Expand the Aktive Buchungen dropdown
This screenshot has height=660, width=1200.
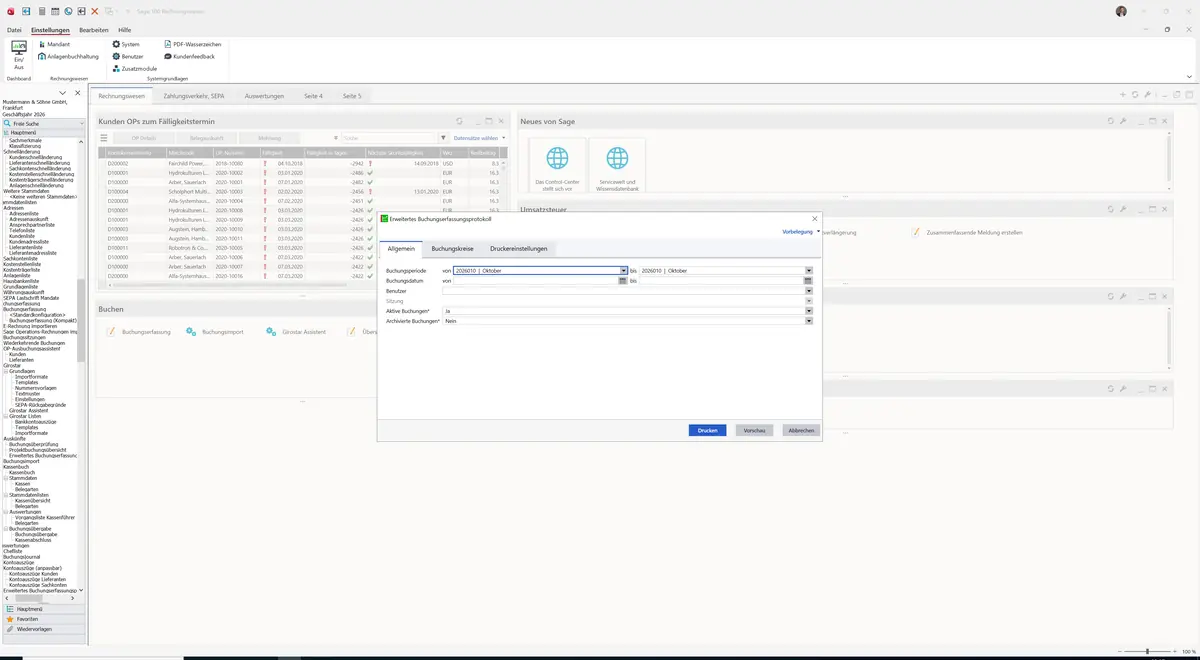[x=809, y=311]
